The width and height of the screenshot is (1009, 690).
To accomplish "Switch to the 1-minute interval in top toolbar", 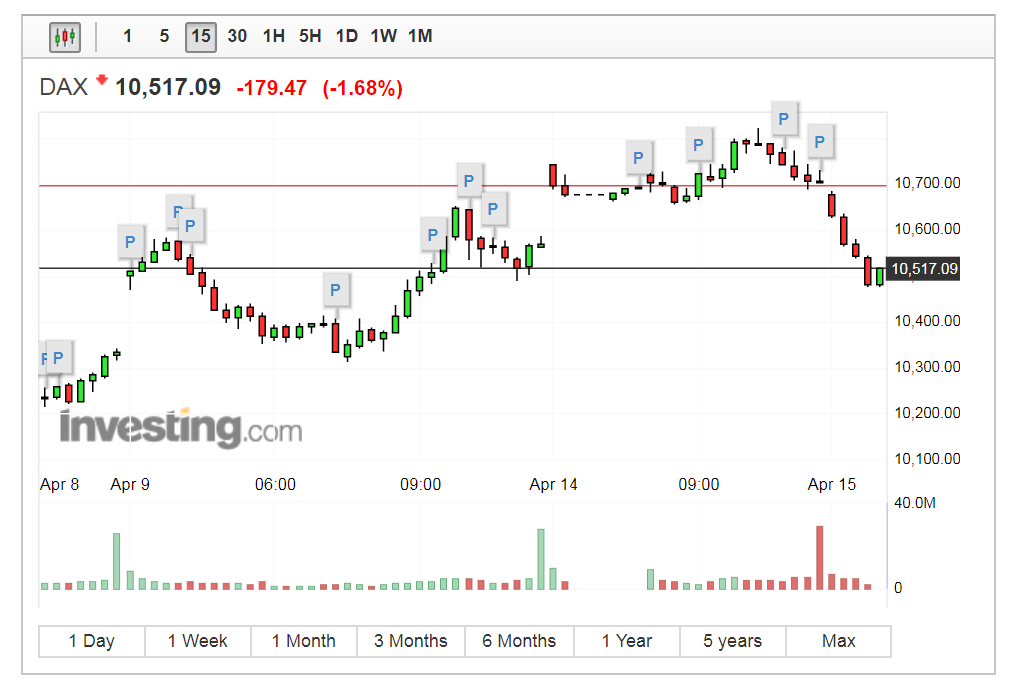I will (x=127, y=37).
